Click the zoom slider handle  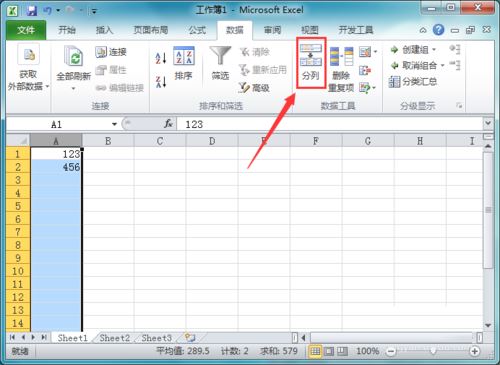(x=433, y=351)
